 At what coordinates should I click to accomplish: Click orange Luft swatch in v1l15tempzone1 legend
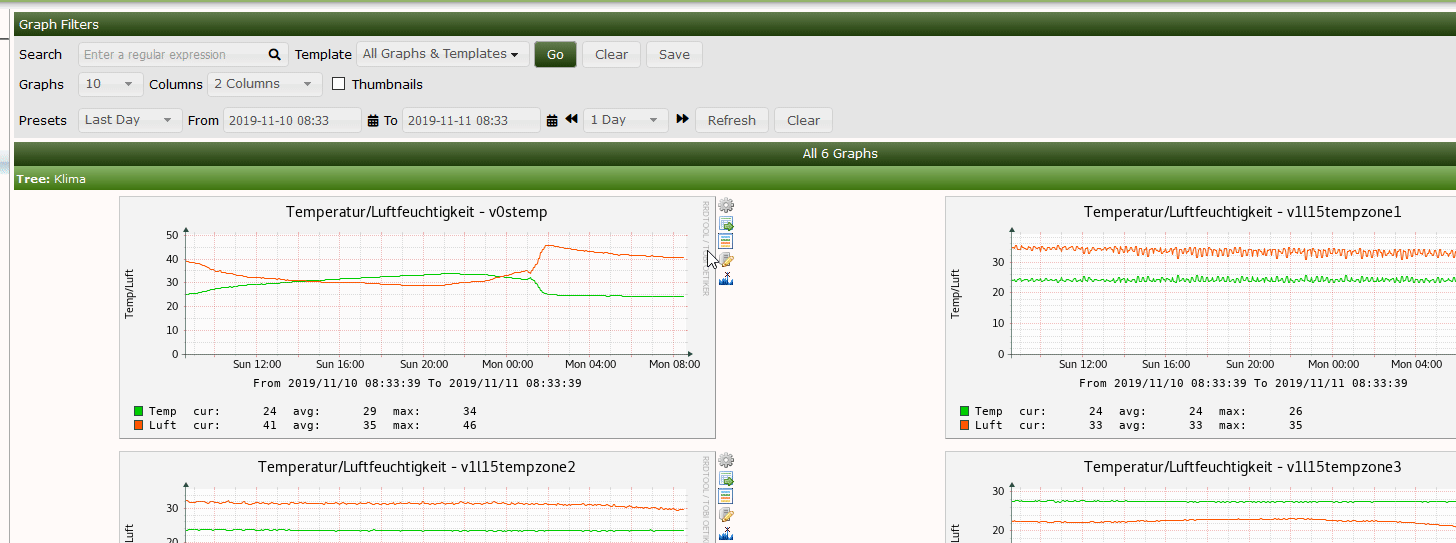click(964, 425)
